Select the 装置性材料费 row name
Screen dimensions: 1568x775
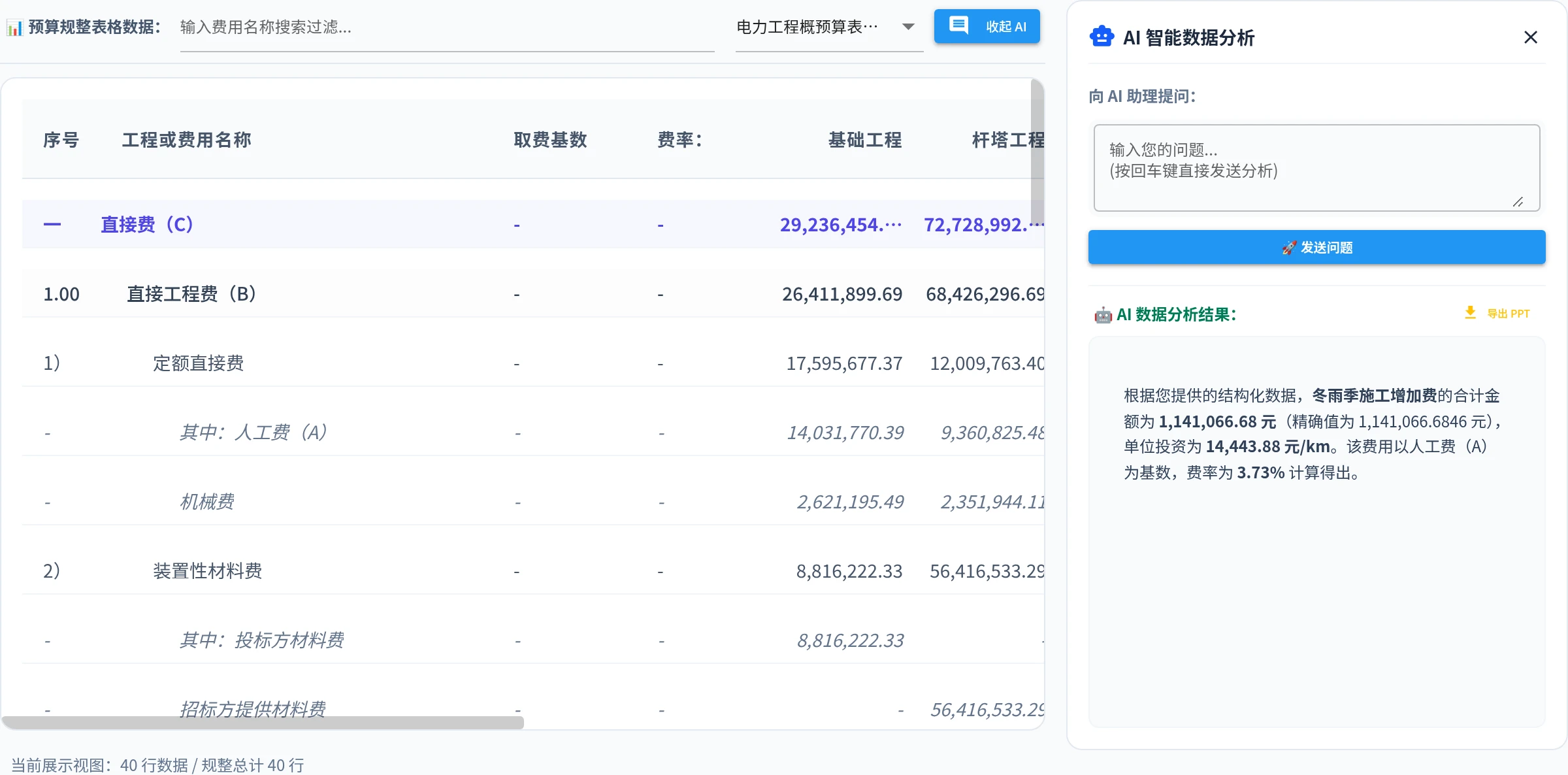point(207,571)
